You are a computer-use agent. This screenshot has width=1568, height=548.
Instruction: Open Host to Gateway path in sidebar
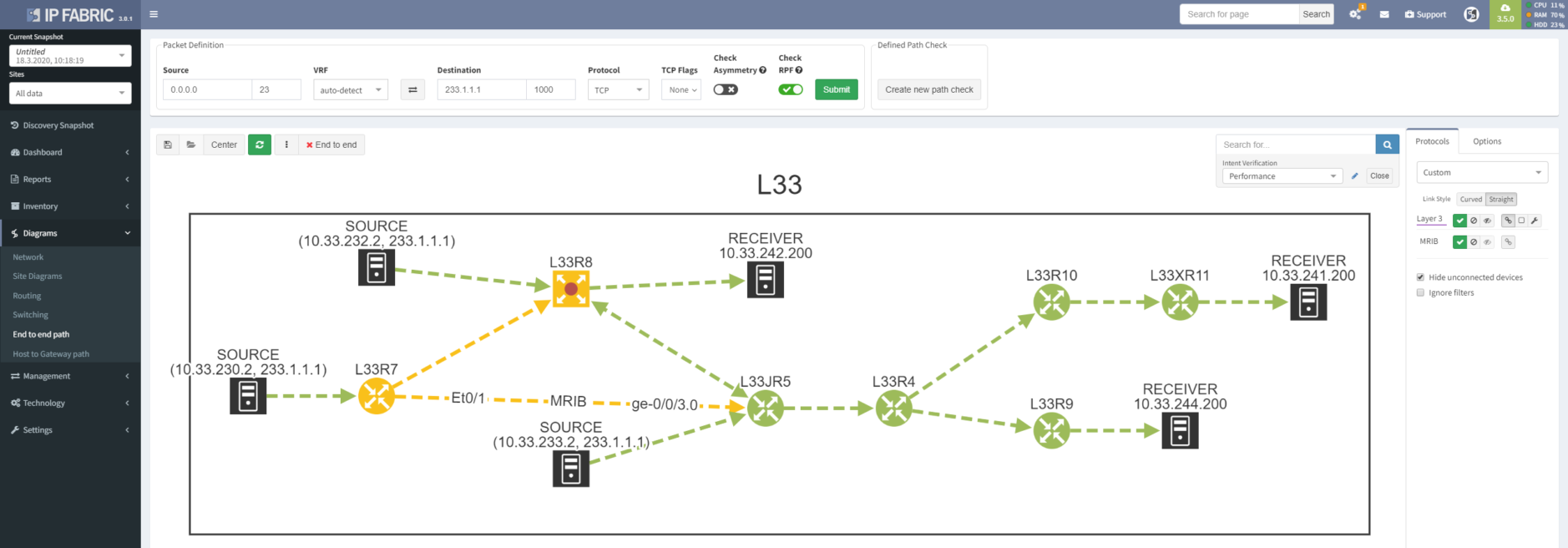[51, 354]
